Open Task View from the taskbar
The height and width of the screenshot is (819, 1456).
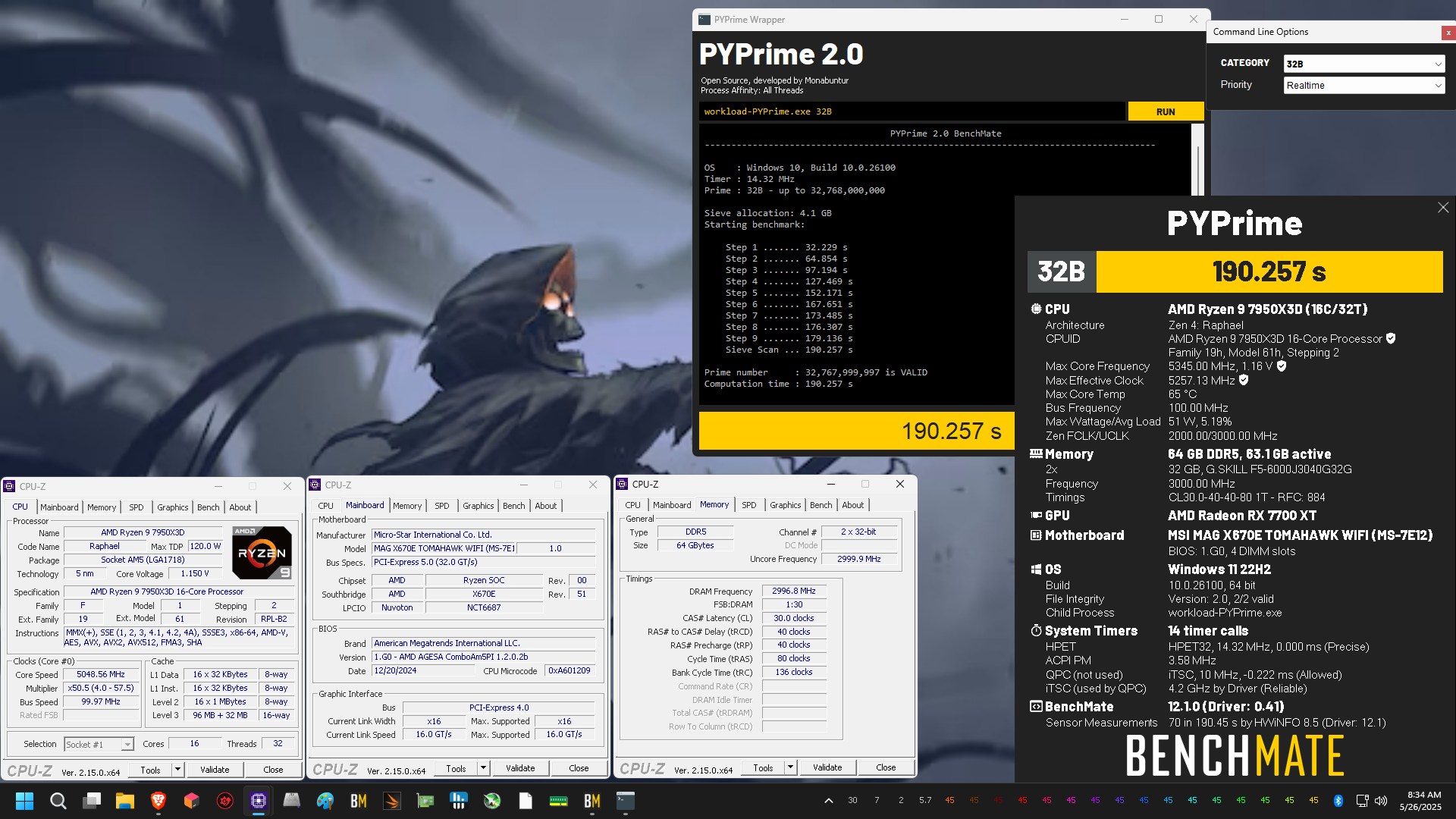92,801
